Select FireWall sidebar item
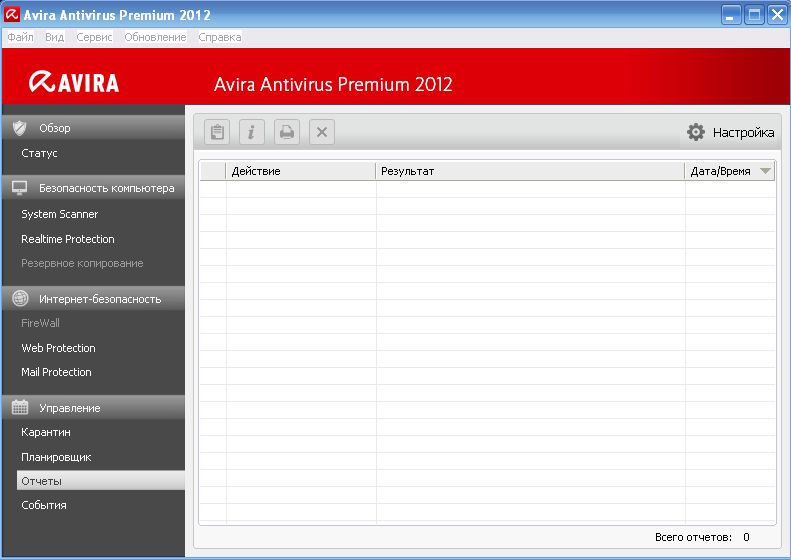The image size is (791, 560). tap(40, 323)
